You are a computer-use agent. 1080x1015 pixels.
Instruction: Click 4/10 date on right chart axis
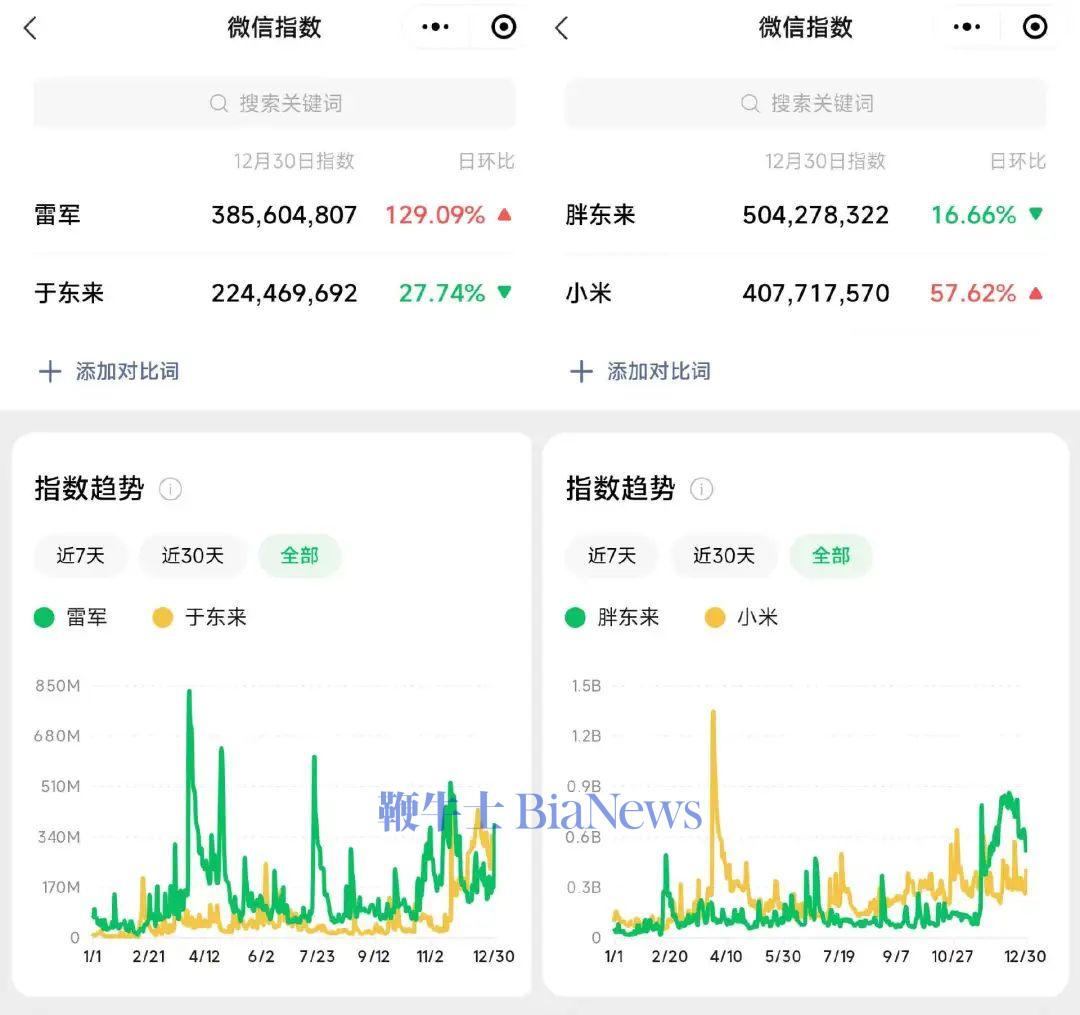[726, 956]
